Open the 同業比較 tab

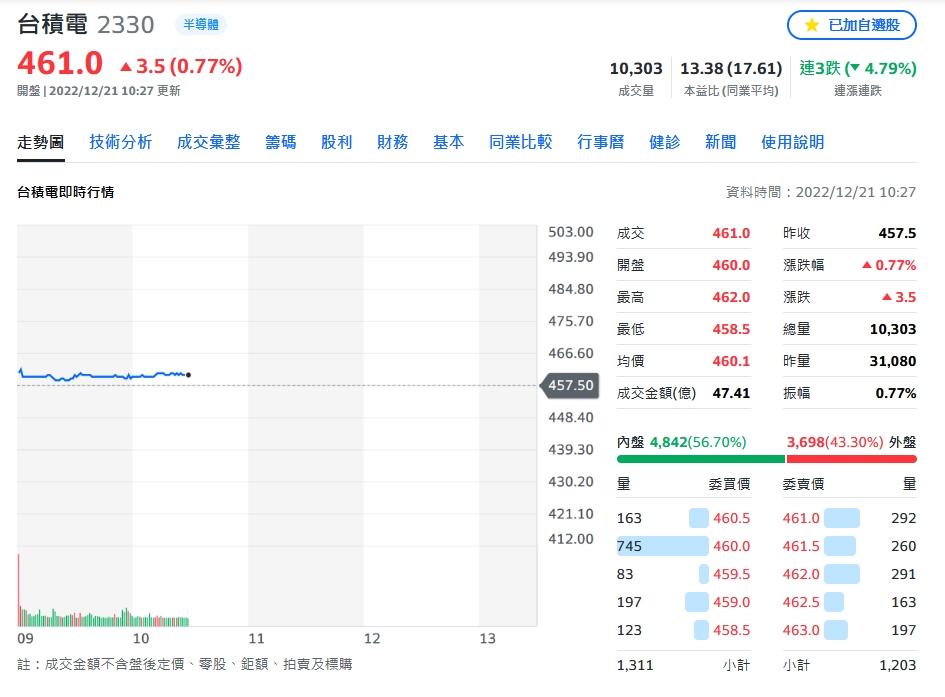[521, 142]
